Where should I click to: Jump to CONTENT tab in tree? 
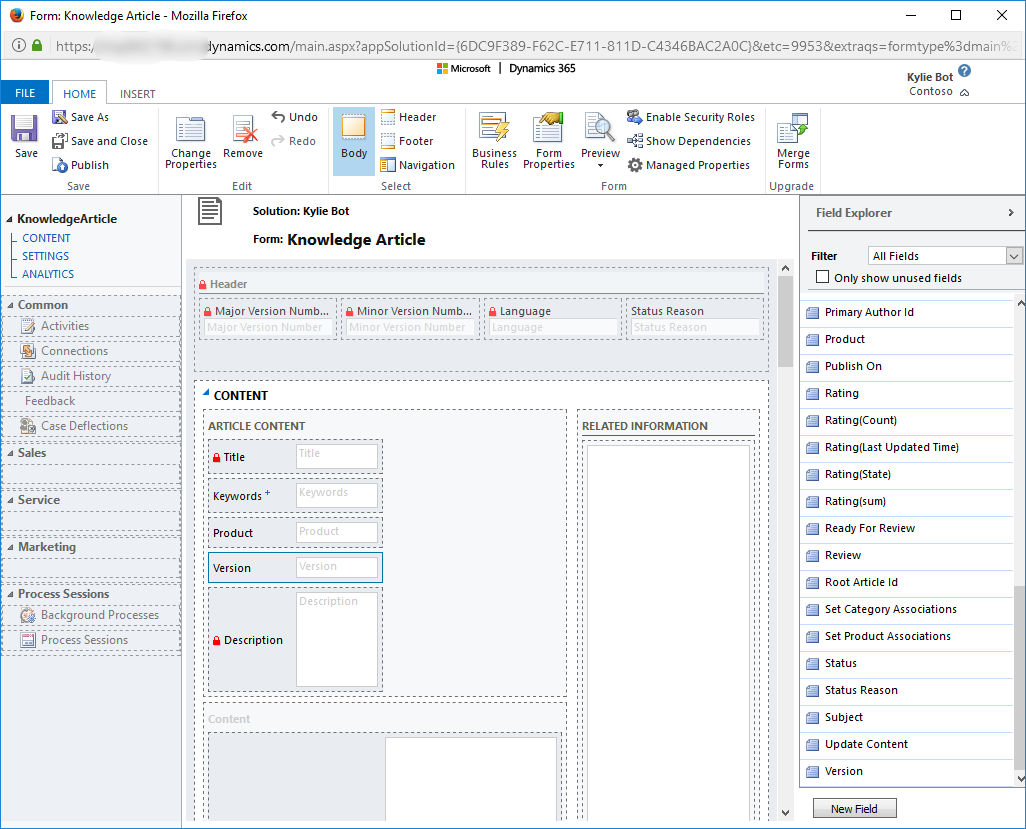coord(46,238)
